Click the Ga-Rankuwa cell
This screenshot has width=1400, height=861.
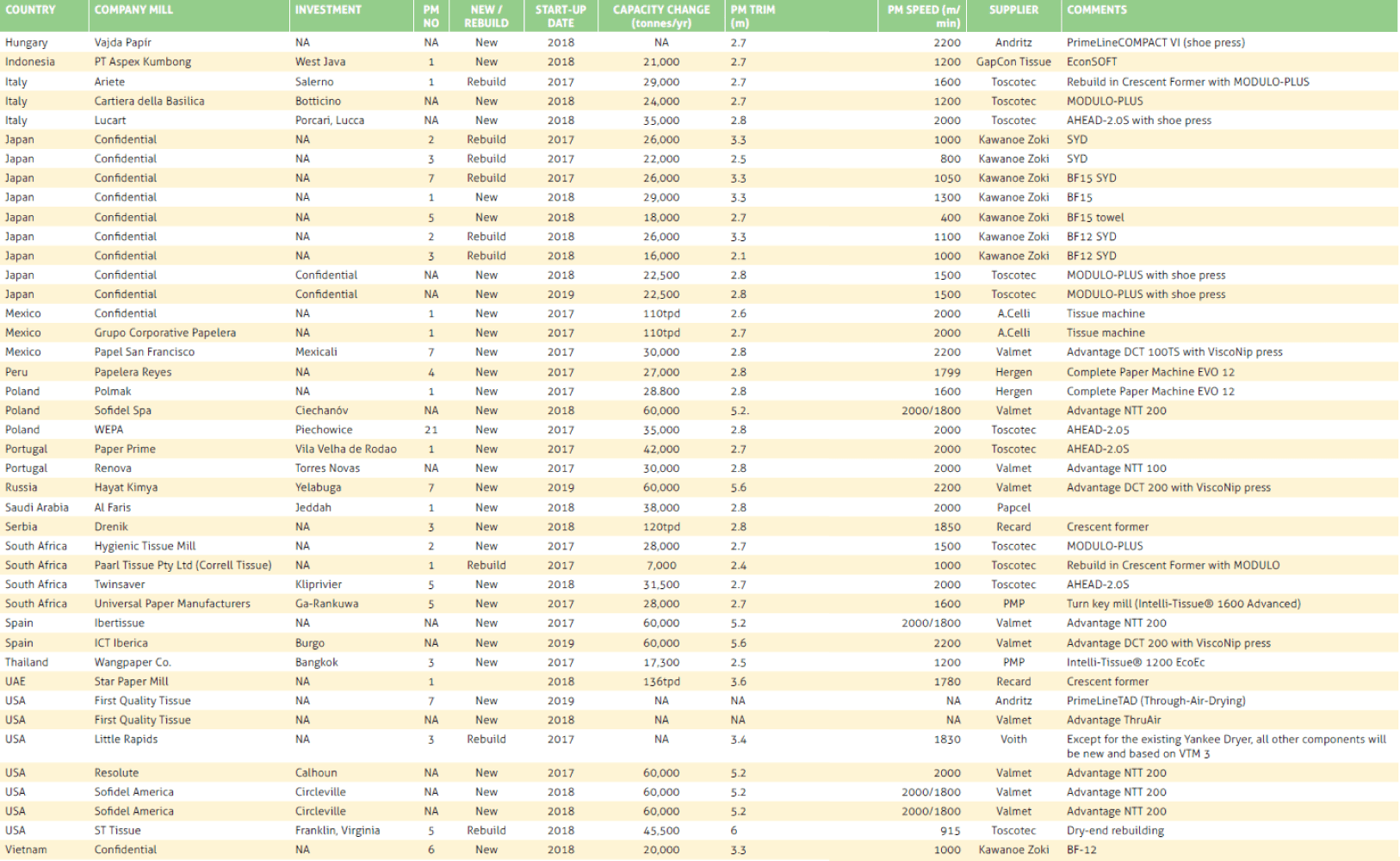326,604
